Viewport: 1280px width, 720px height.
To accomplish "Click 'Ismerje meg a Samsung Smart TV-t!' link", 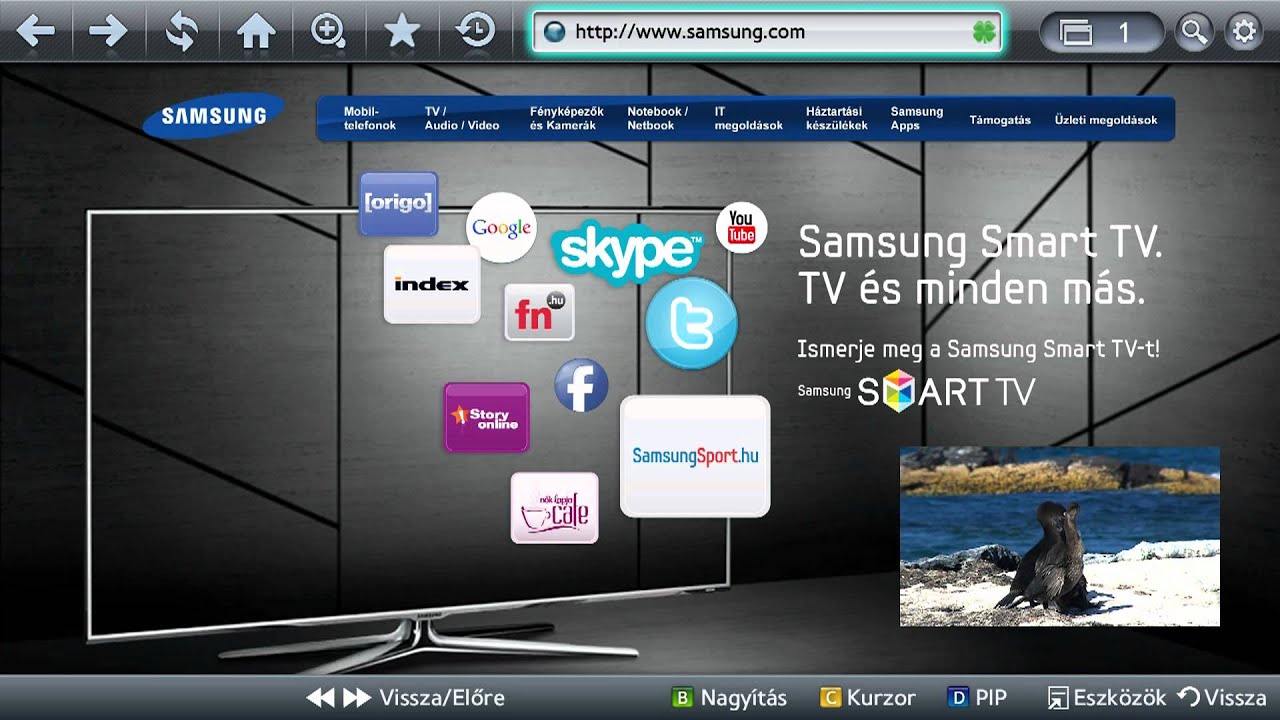I will pyautogui.click(x=978, y=349).
